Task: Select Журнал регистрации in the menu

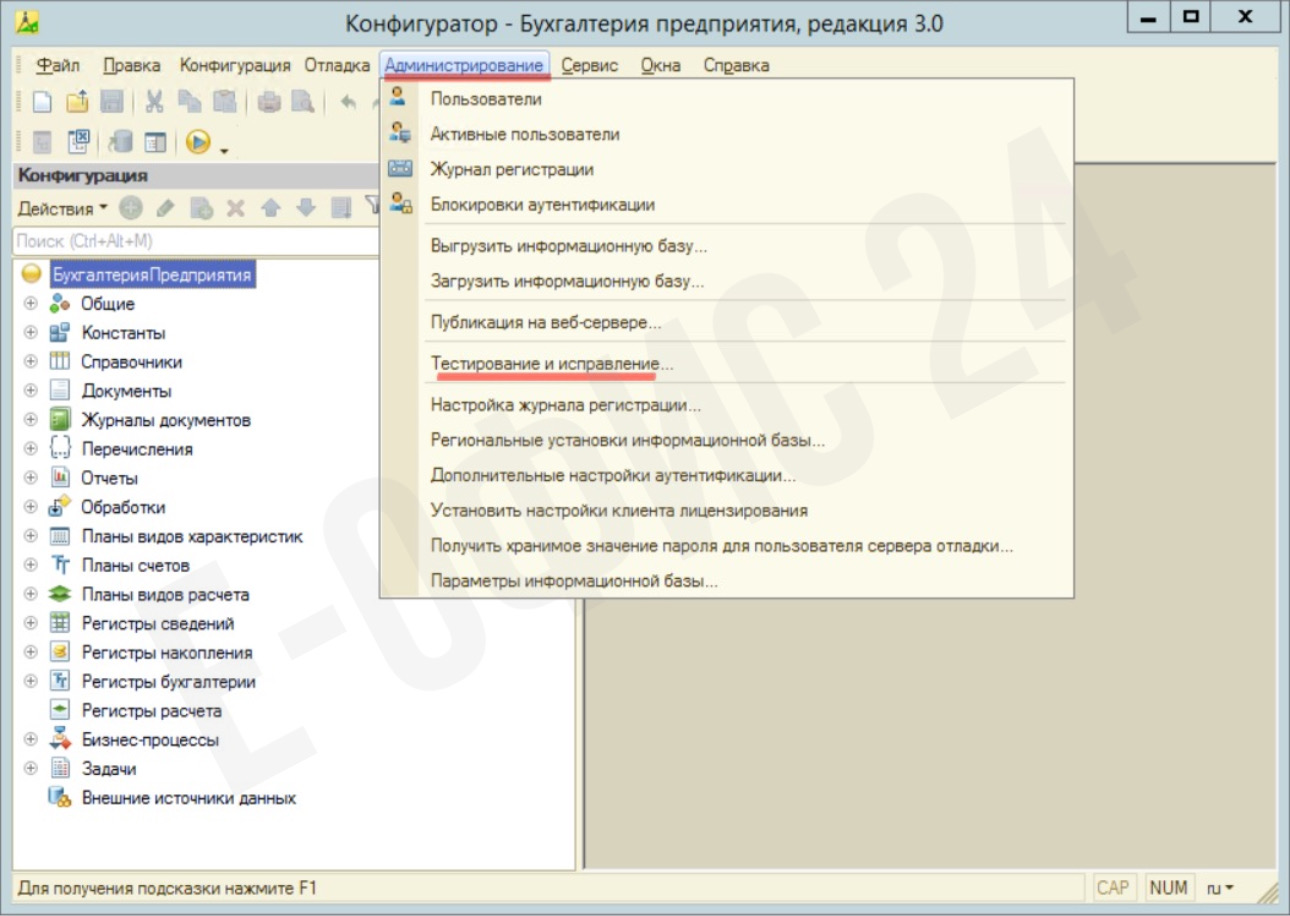Action: [511, 170]
